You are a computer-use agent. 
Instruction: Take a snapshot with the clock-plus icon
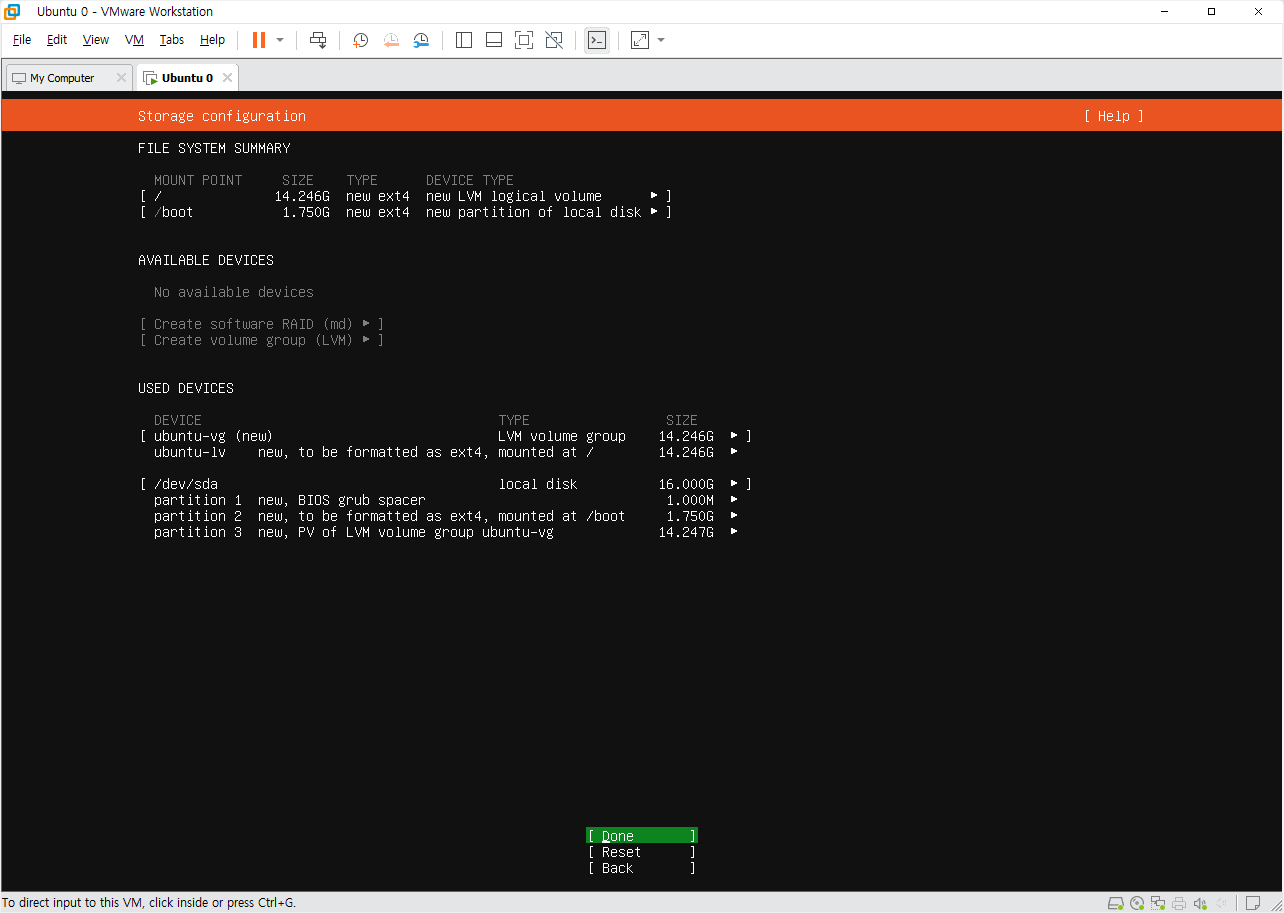361,40
